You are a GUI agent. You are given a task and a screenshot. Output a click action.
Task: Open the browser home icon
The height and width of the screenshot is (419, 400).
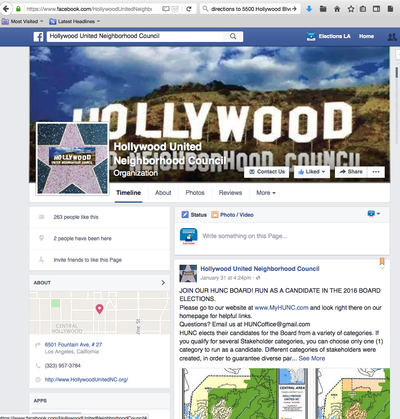click(337, 9)
